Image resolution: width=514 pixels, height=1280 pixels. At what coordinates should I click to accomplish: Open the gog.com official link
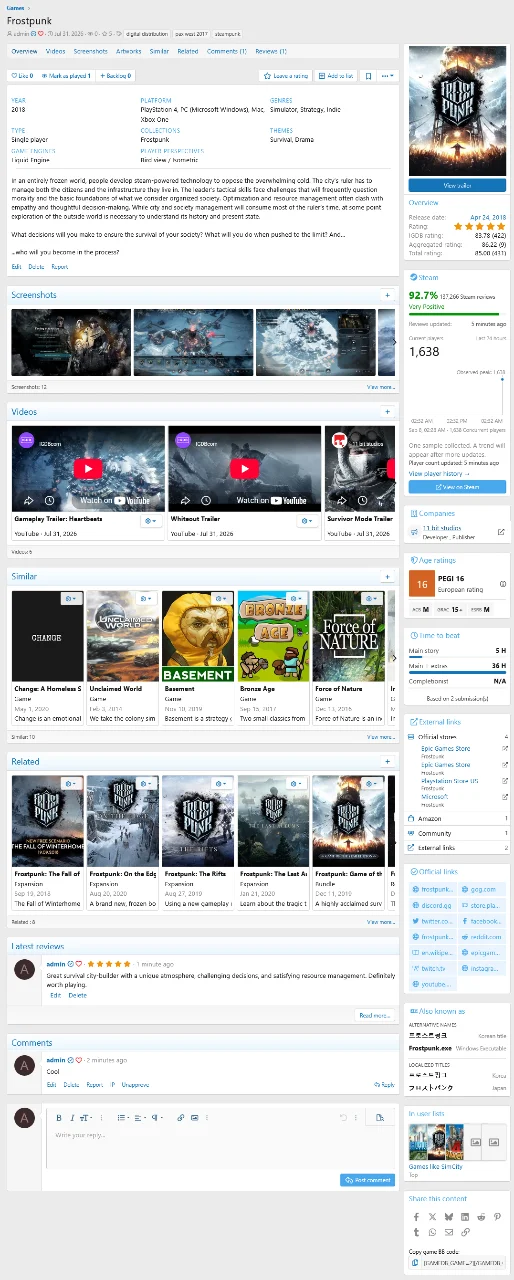483,889
